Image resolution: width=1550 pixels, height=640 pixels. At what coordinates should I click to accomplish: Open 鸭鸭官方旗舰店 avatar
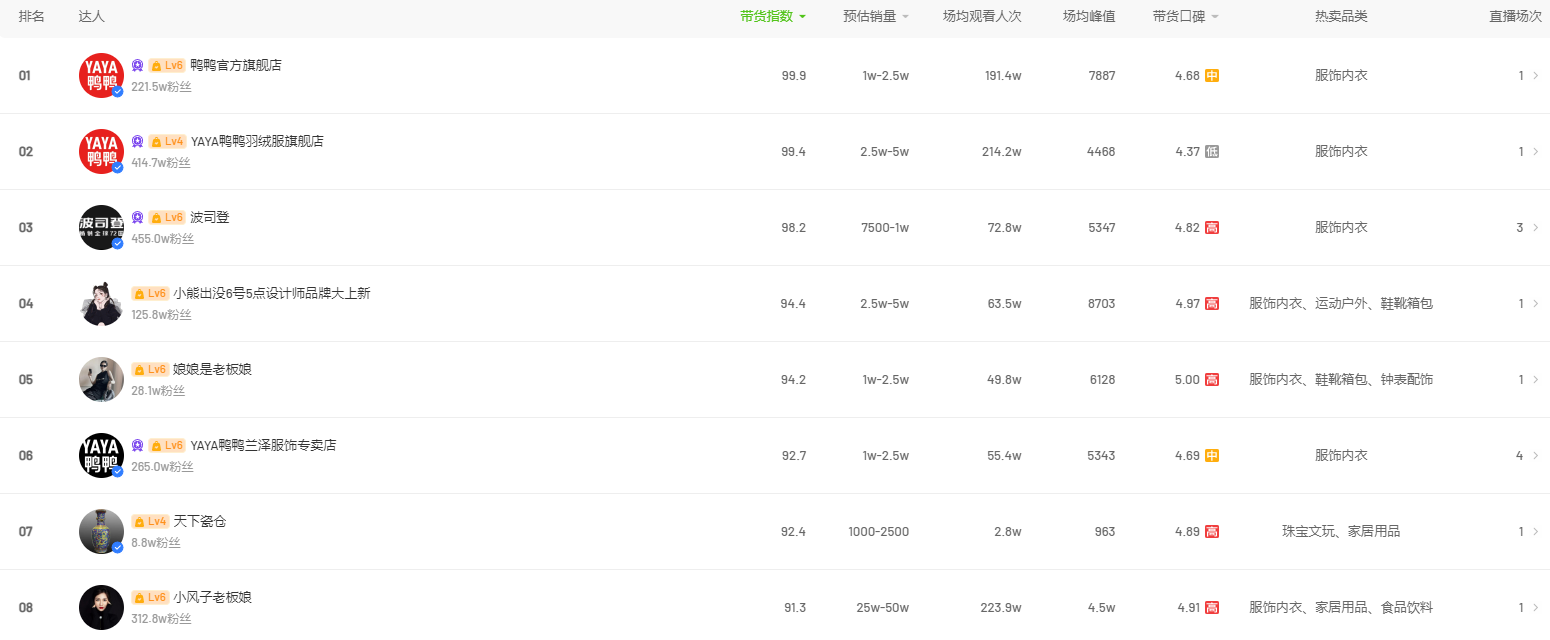coord(101,75)
